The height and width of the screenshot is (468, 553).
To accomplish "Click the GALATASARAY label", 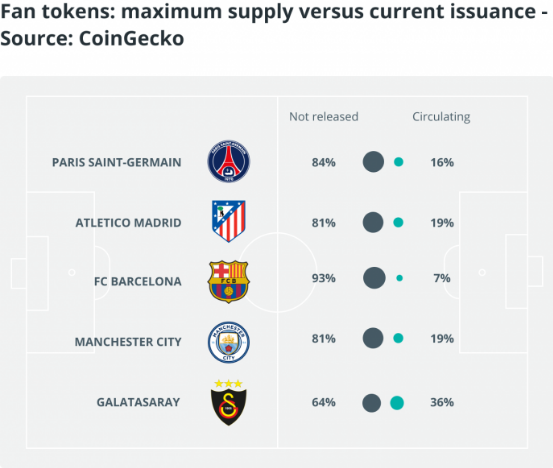I will point(138,402).
